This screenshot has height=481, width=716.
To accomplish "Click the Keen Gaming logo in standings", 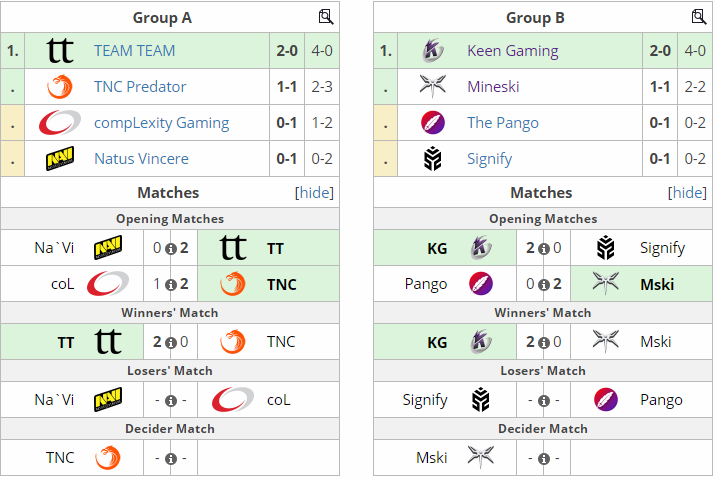I will tap(432, 50).
